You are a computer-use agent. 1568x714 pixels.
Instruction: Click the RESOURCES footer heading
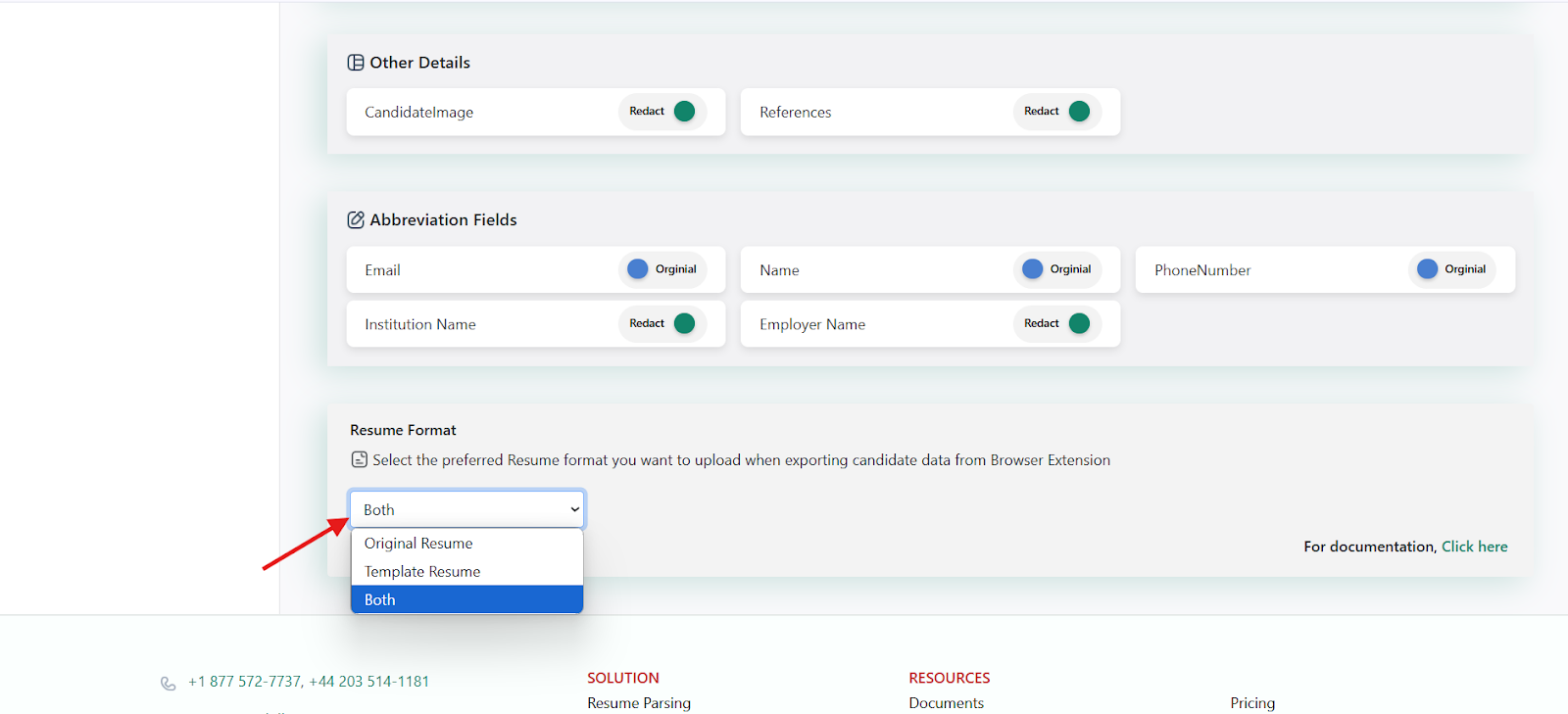coord(950,678)
